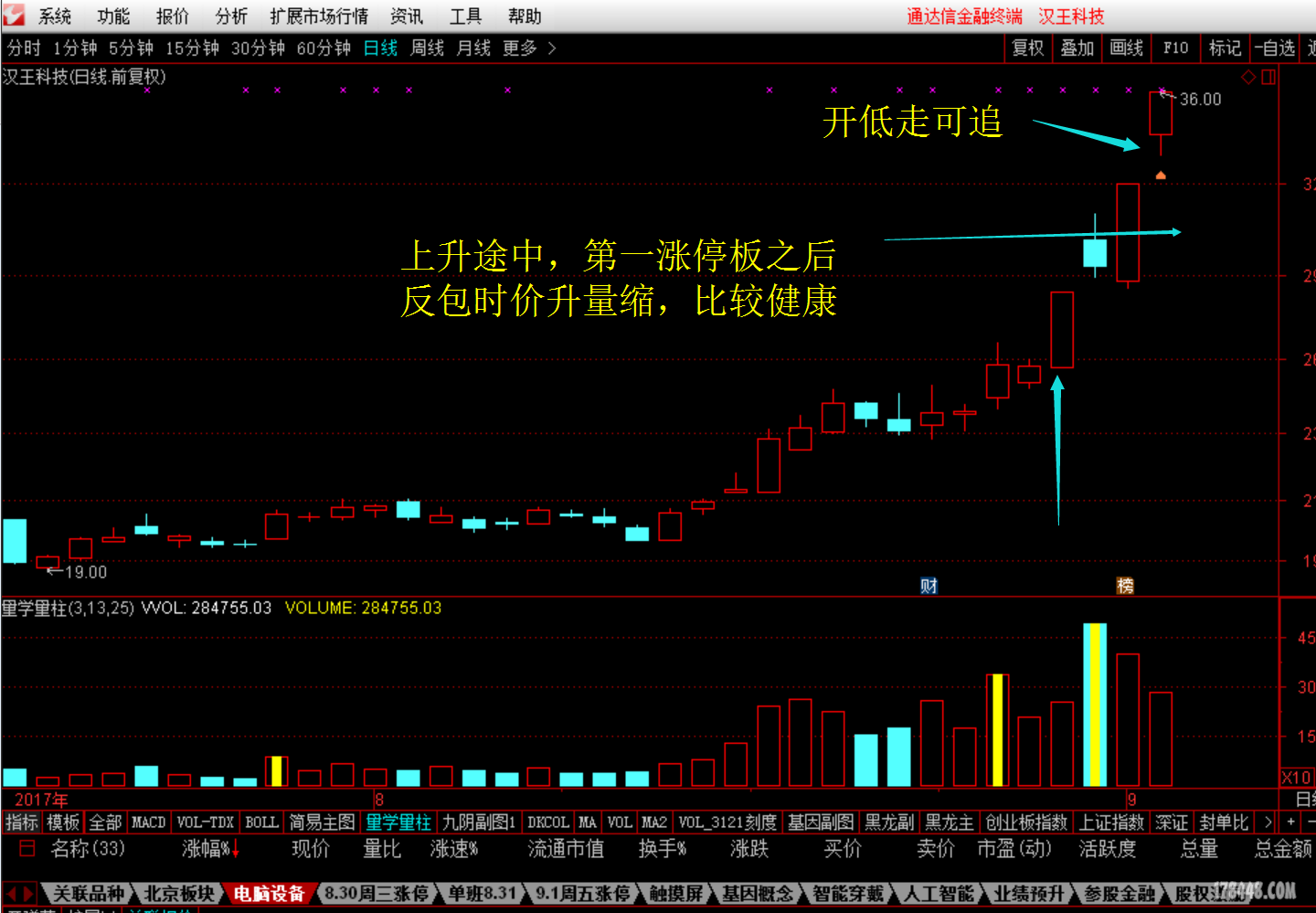The width and height of the screenshot is (1316, 913).
Task: Select the MACD indicator tab
Action: click(x=148, y=823)
